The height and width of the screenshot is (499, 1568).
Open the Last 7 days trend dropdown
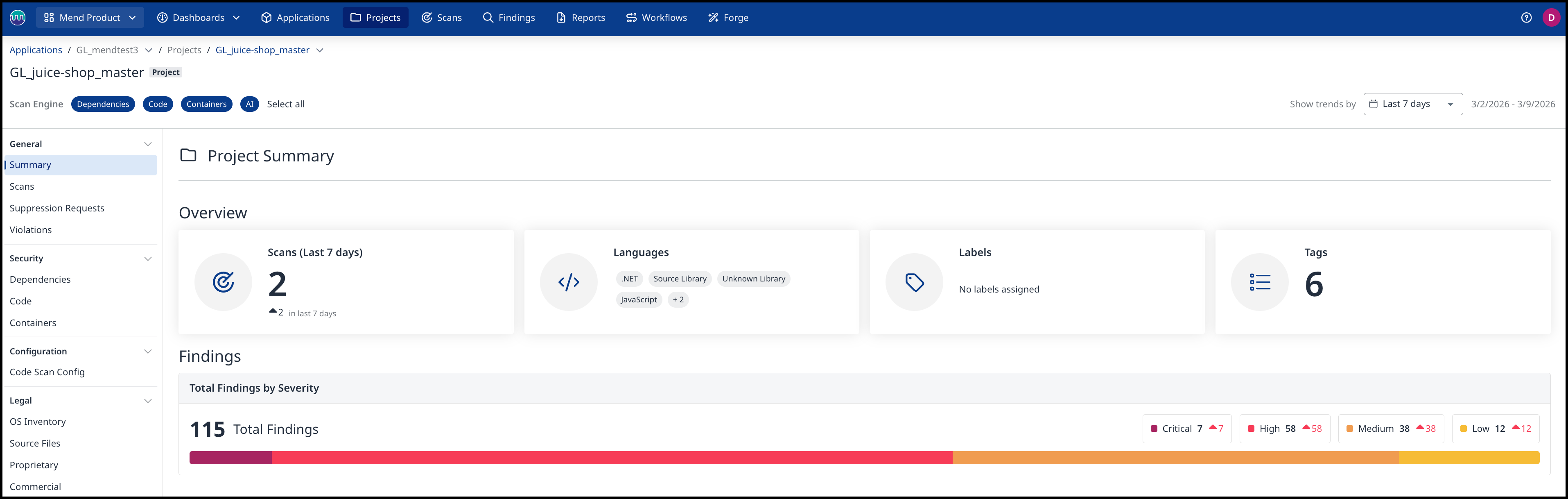pos(1413,104)
